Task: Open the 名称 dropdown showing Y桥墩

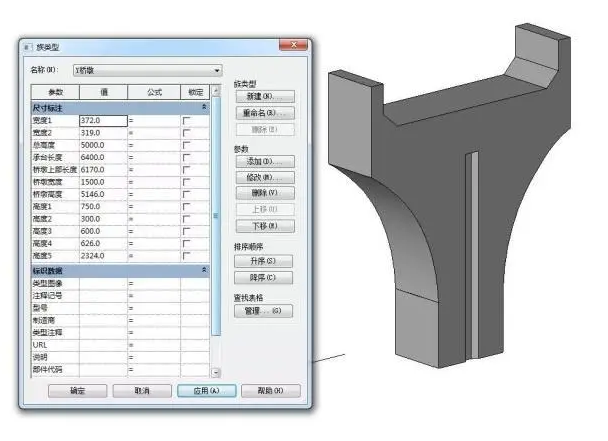Action: 147,71
